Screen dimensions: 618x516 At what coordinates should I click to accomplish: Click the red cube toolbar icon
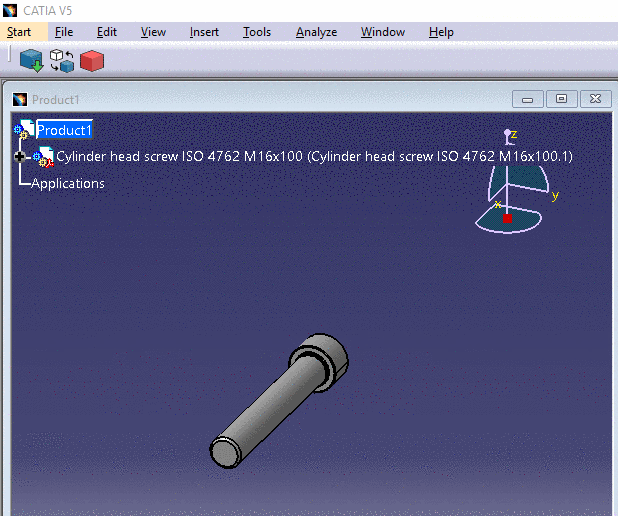coord(92,61)
